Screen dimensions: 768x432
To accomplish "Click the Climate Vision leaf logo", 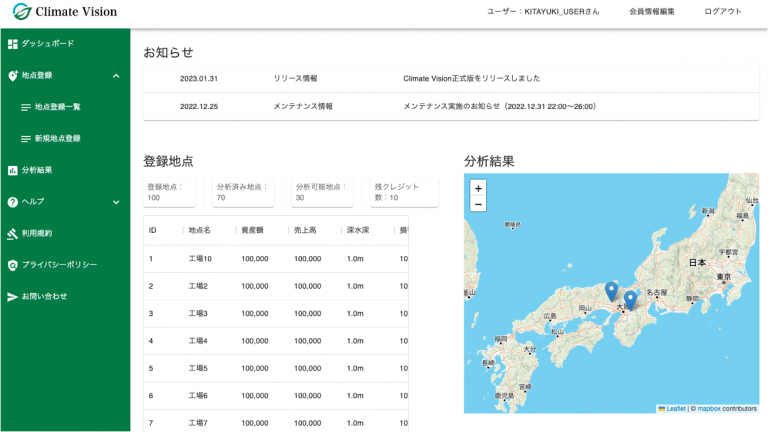I will 22,11.
